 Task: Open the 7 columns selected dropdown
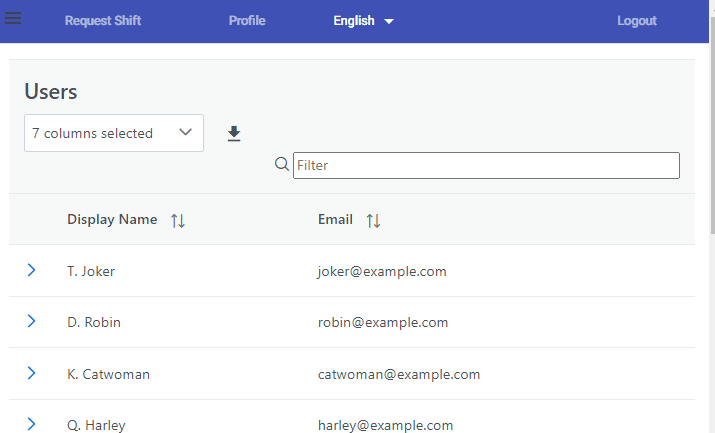[113, 133]
